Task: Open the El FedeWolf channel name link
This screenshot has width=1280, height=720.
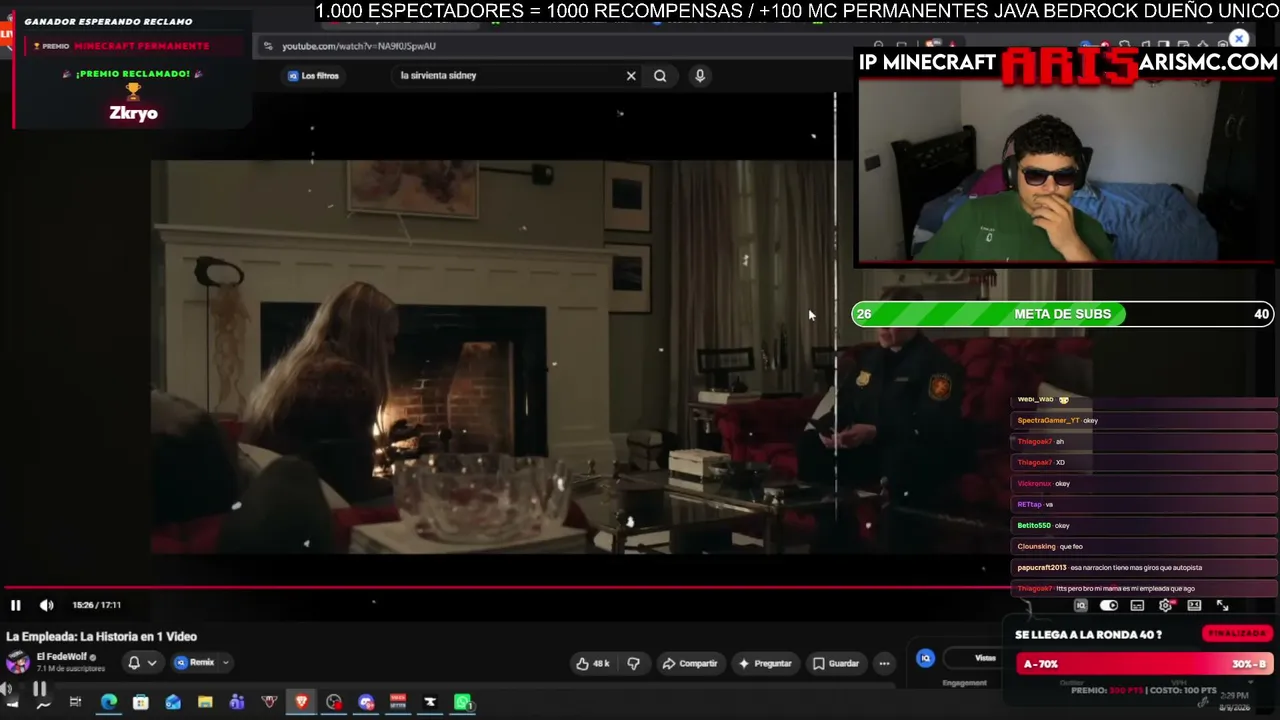Action: [x=62, y=657]
